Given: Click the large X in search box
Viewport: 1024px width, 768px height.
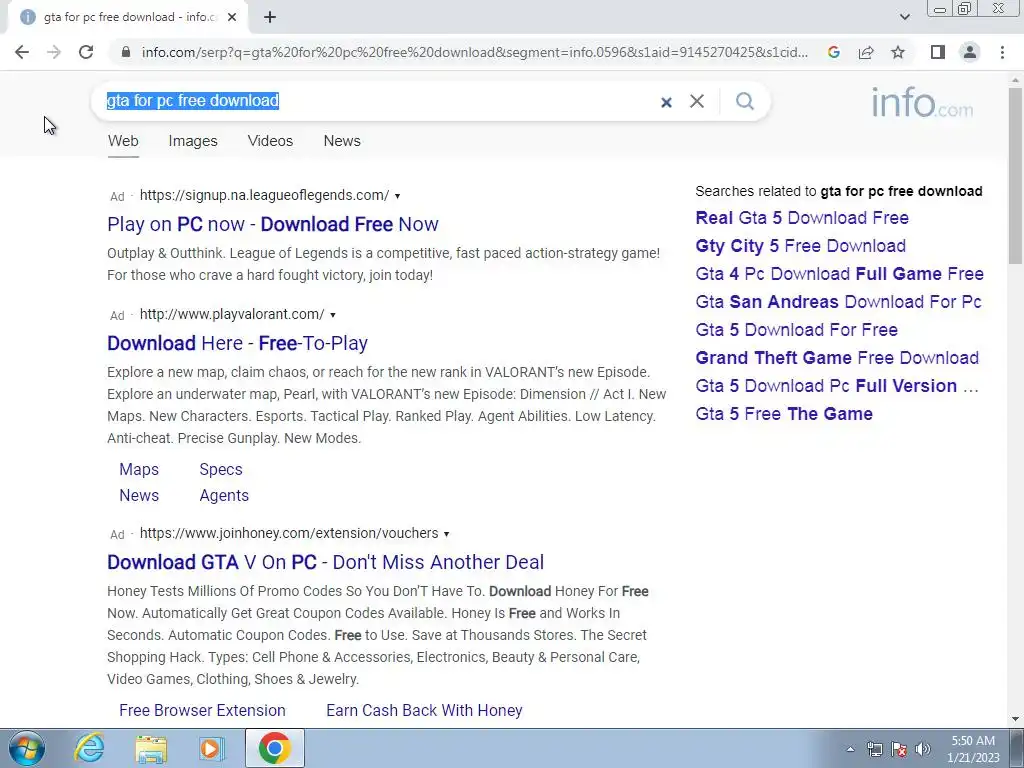Looking at the screenshot, I should click(697, 101).
